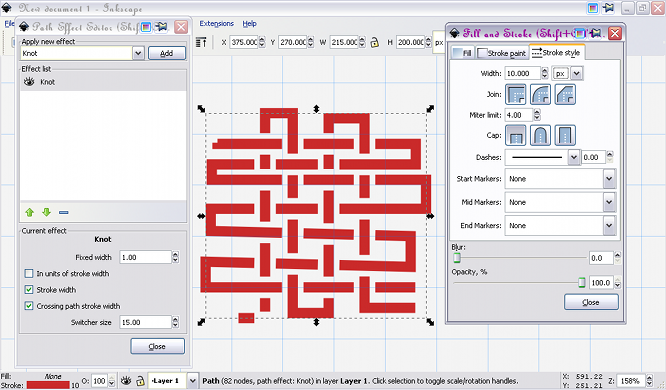Uncheck Crossing path stroke width
The image size is (666, 390).
coord(29,306)
